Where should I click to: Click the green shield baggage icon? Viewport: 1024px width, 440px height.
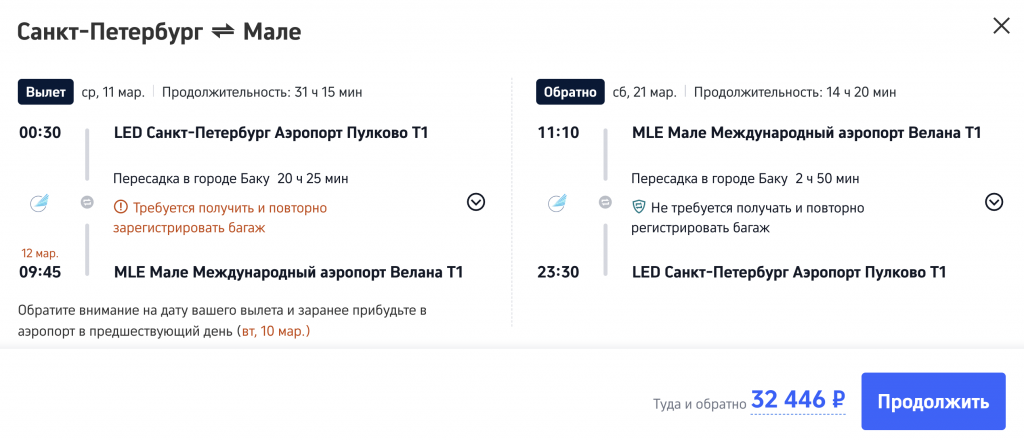tap(639, 208)
